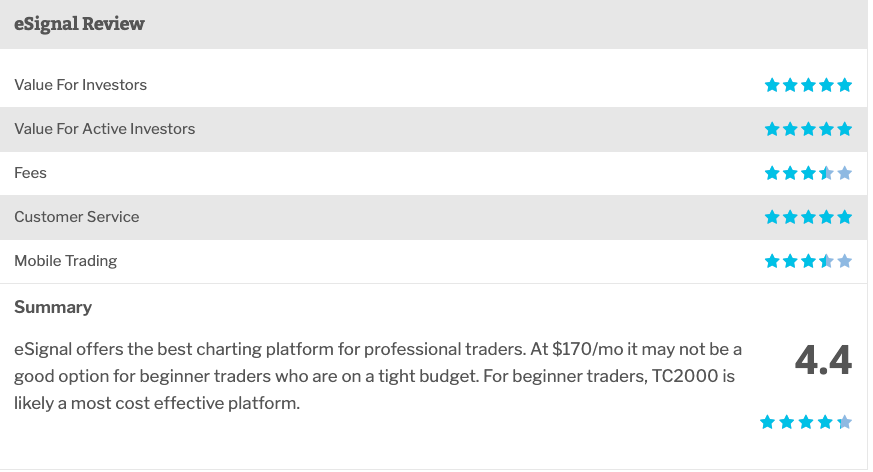Click the eSignal Review heading
The image size is (873, 472).
point(79,24)
